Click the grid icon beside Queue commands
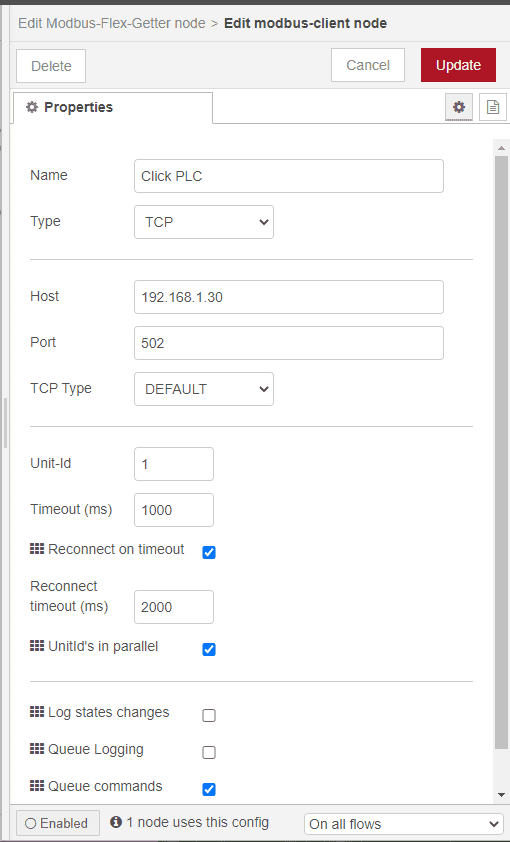 click(x=37, y=786)
